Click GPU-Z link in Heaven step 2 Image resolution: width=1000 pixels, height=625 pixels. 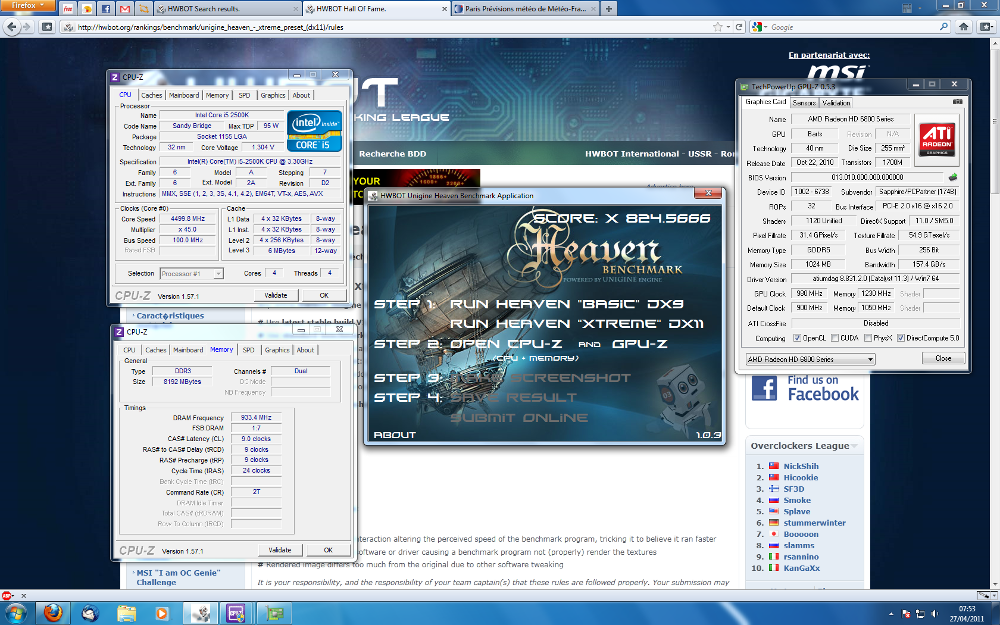tap(640, 344)
